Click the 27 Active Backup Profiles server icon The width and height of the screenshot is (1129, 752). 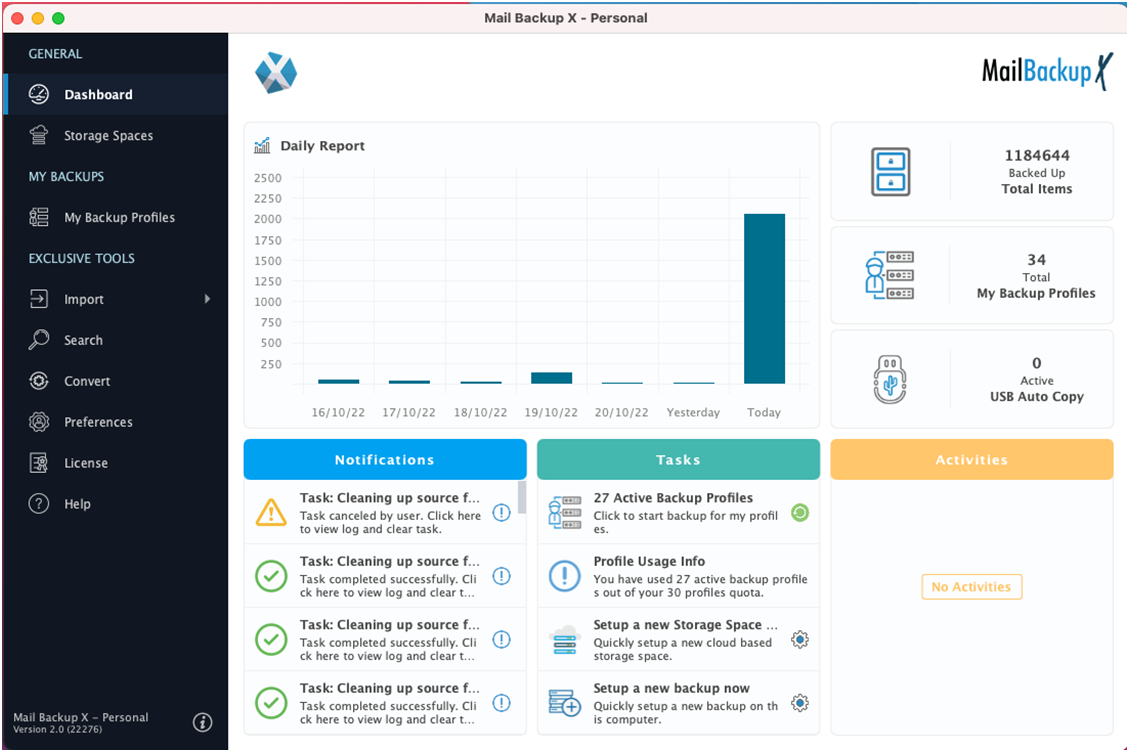click(564, 512)
